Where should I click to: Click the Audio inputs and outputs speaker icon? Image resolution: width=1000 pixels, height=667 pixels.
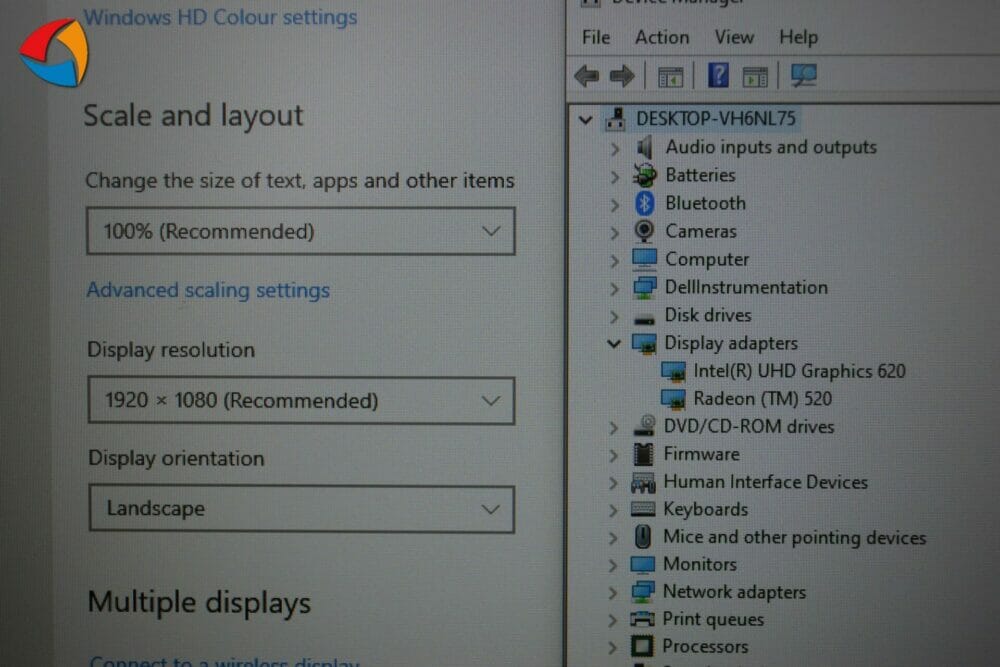[x=645, y=147]
